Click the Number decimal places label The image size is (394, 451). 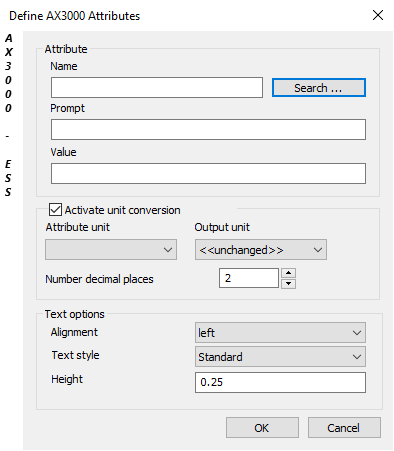pos(99,279)
